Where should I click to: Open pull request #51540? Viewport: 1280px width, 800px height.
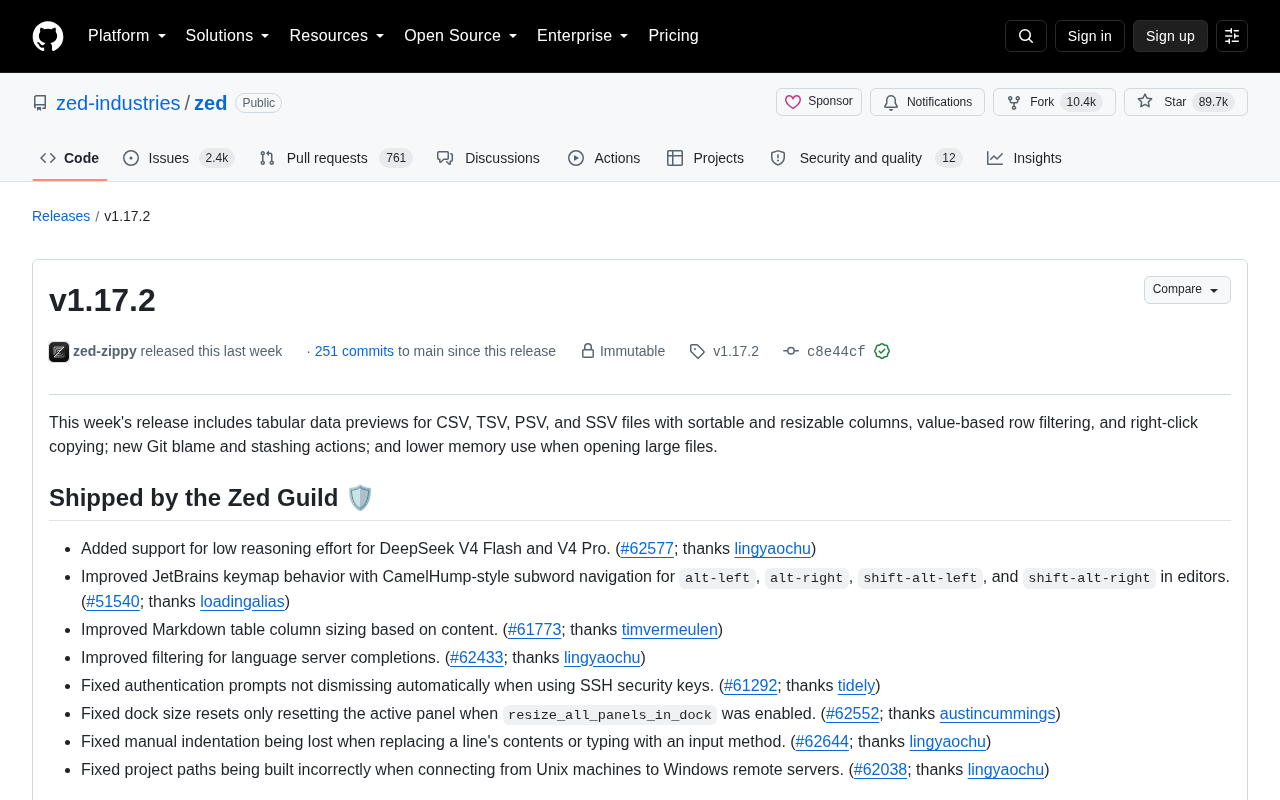pos(113,601)
